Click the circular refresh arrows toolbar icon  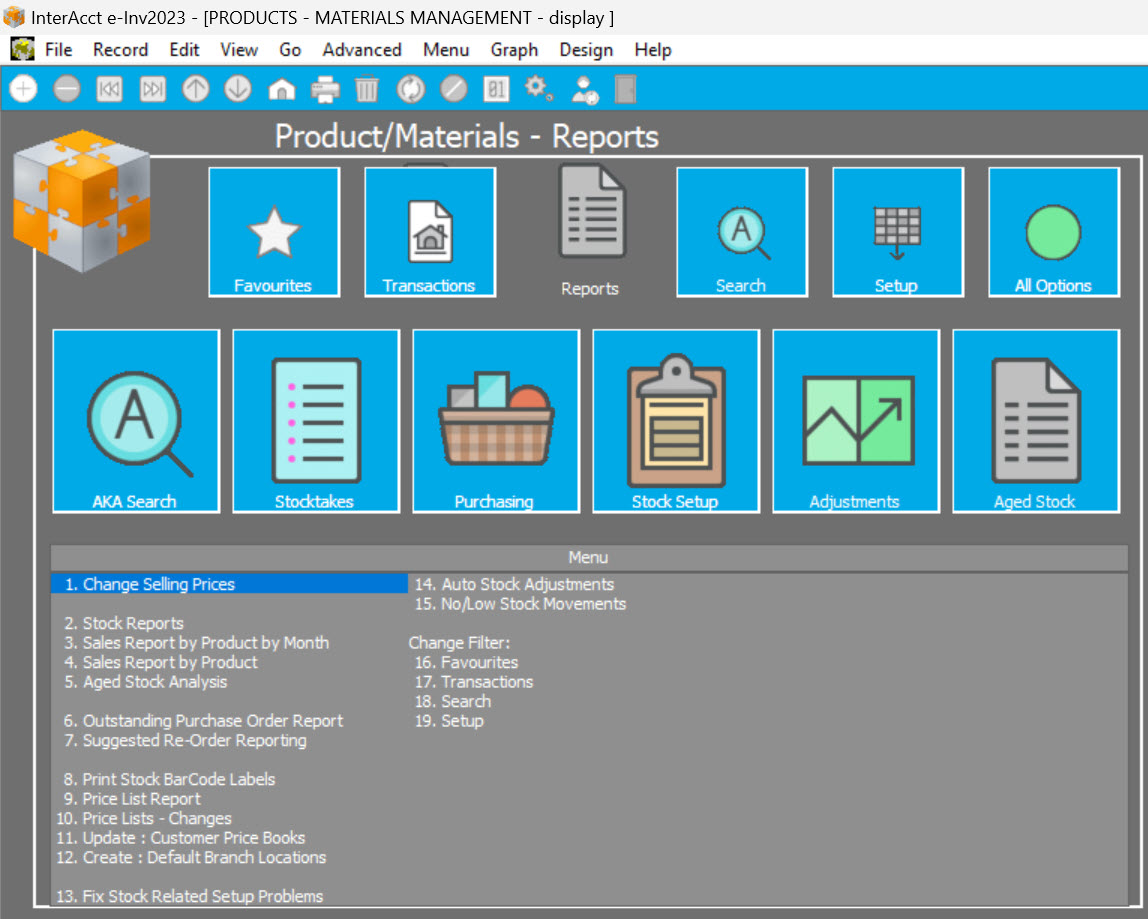(x=411, y=89)
